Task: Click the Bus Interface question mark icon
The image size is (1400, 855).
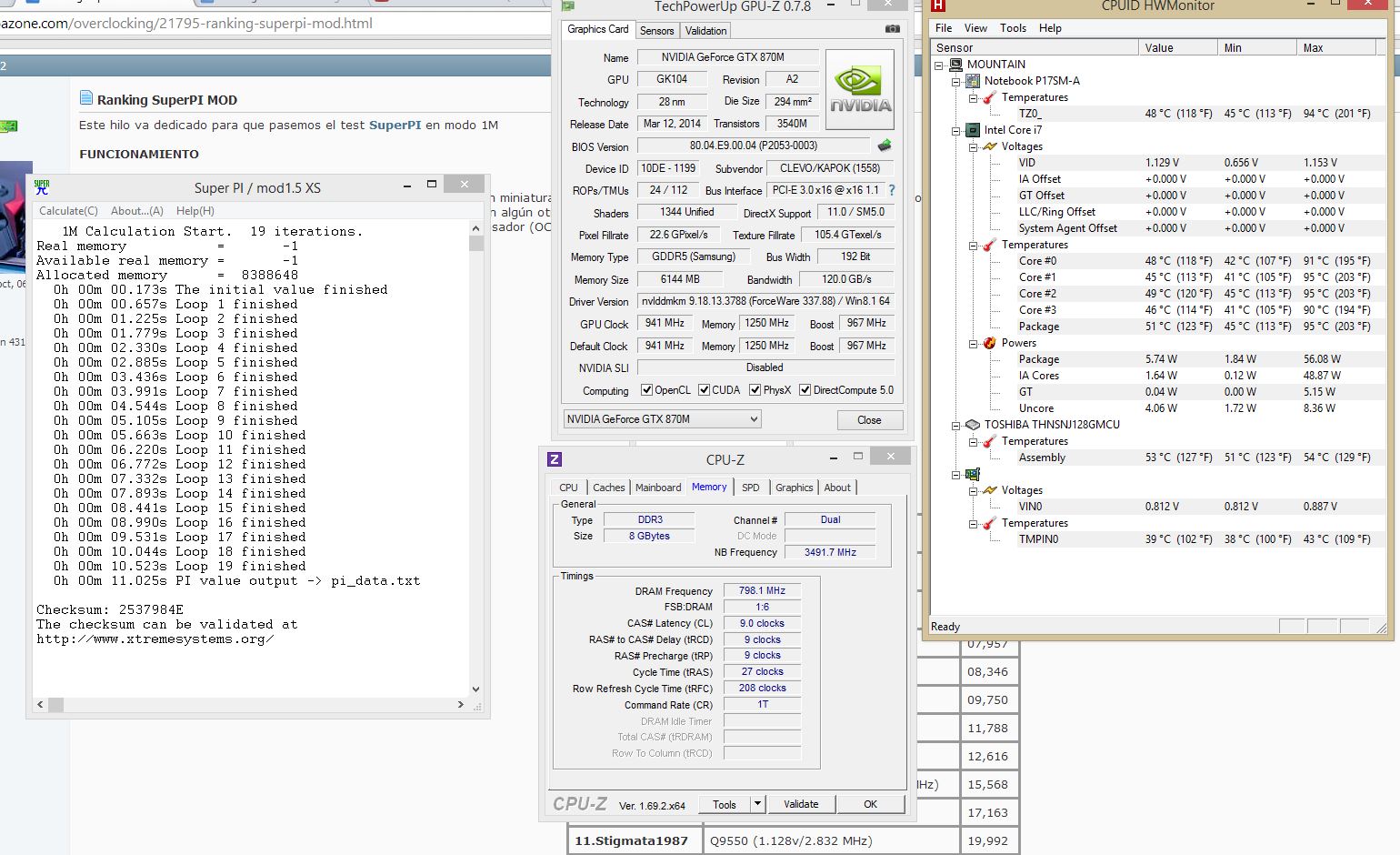Action: [892, 190]
